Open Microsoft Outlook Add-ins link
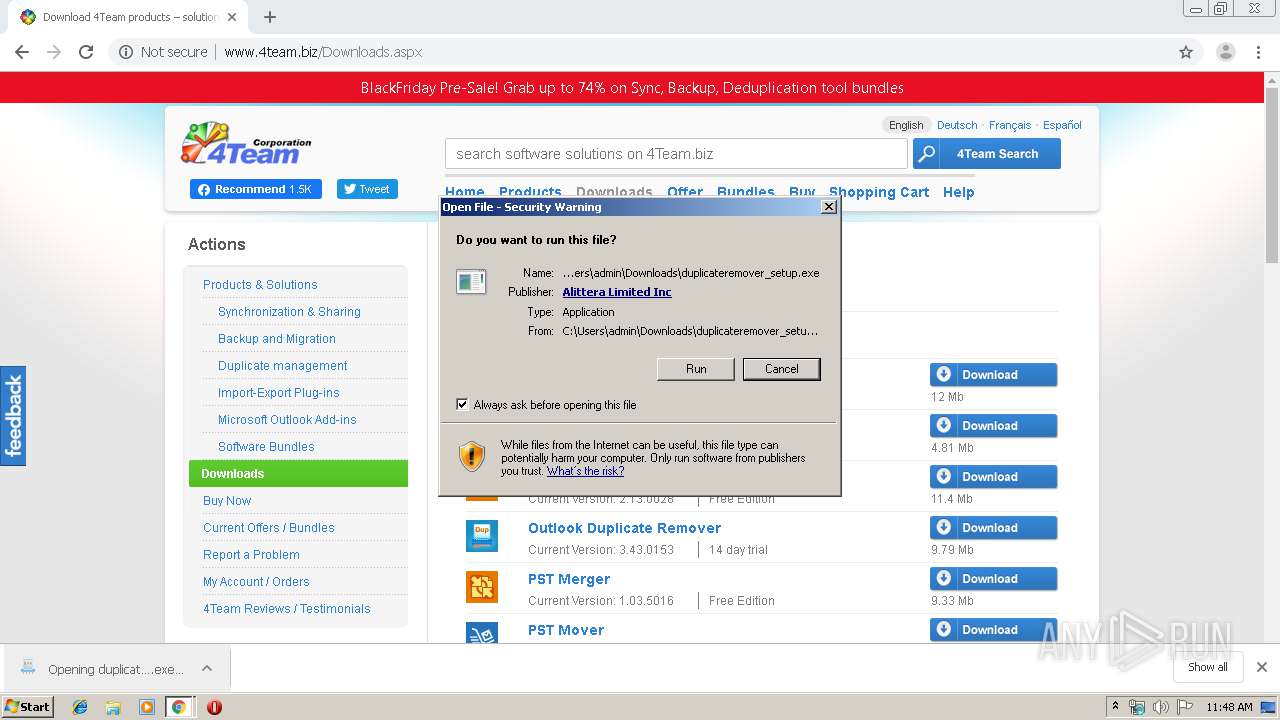This screenshot has height=720, width=1280. pyautogui.click(x=287, y=420)
